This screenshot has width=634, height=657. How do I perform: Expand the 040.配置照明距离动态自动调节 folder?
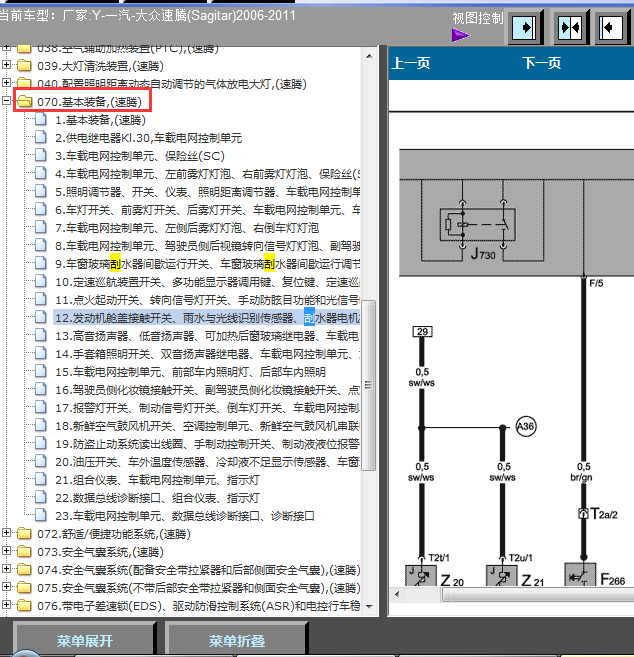[x=6, y=83]
